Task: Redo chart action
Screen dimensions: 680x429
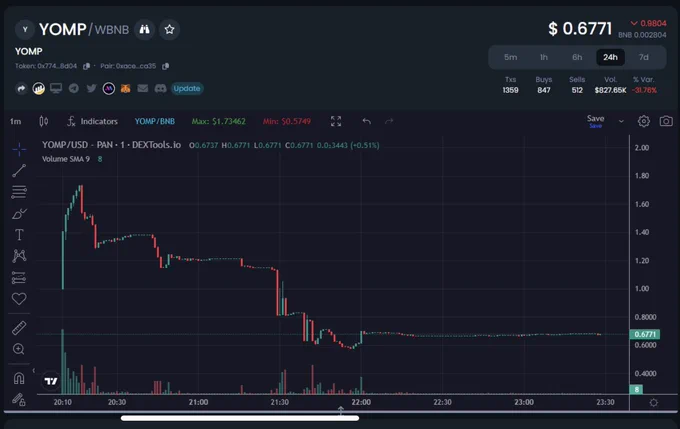Action: 389,121
